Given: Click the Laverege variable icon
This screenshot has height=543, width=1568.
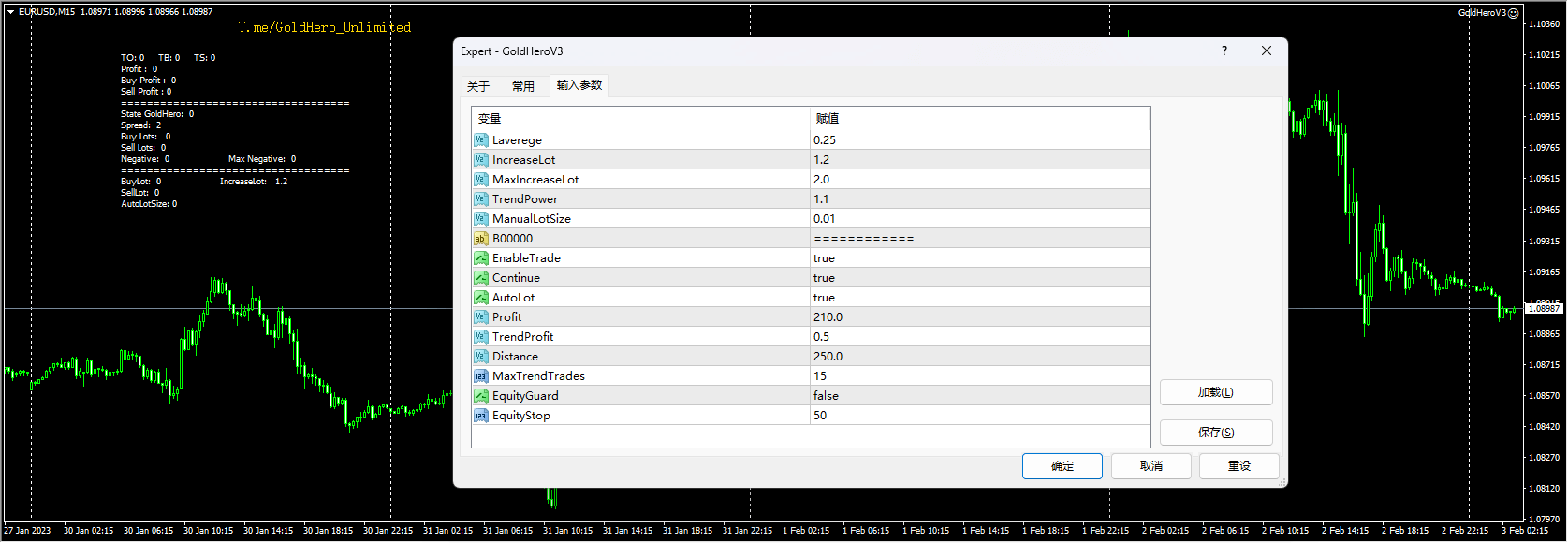Looking at the screenshot, I should tap(480, 140).
